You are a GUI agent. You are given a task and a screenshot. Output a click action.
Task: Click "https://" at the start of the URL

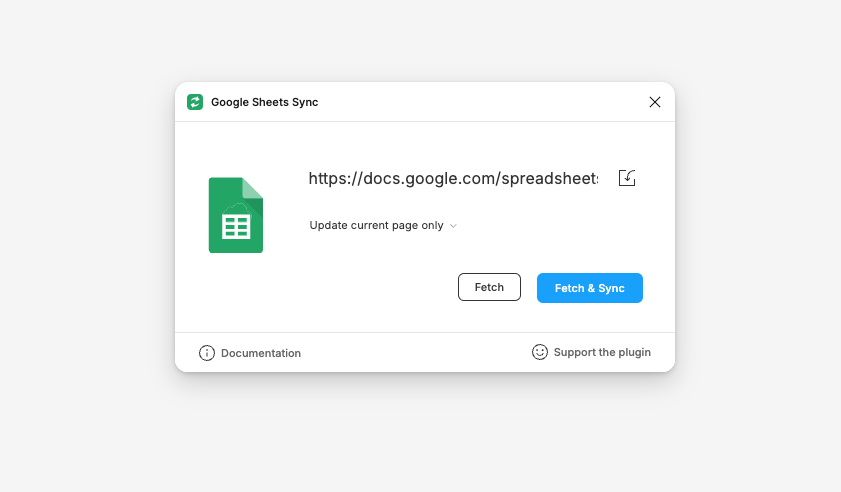pos(327,178)
